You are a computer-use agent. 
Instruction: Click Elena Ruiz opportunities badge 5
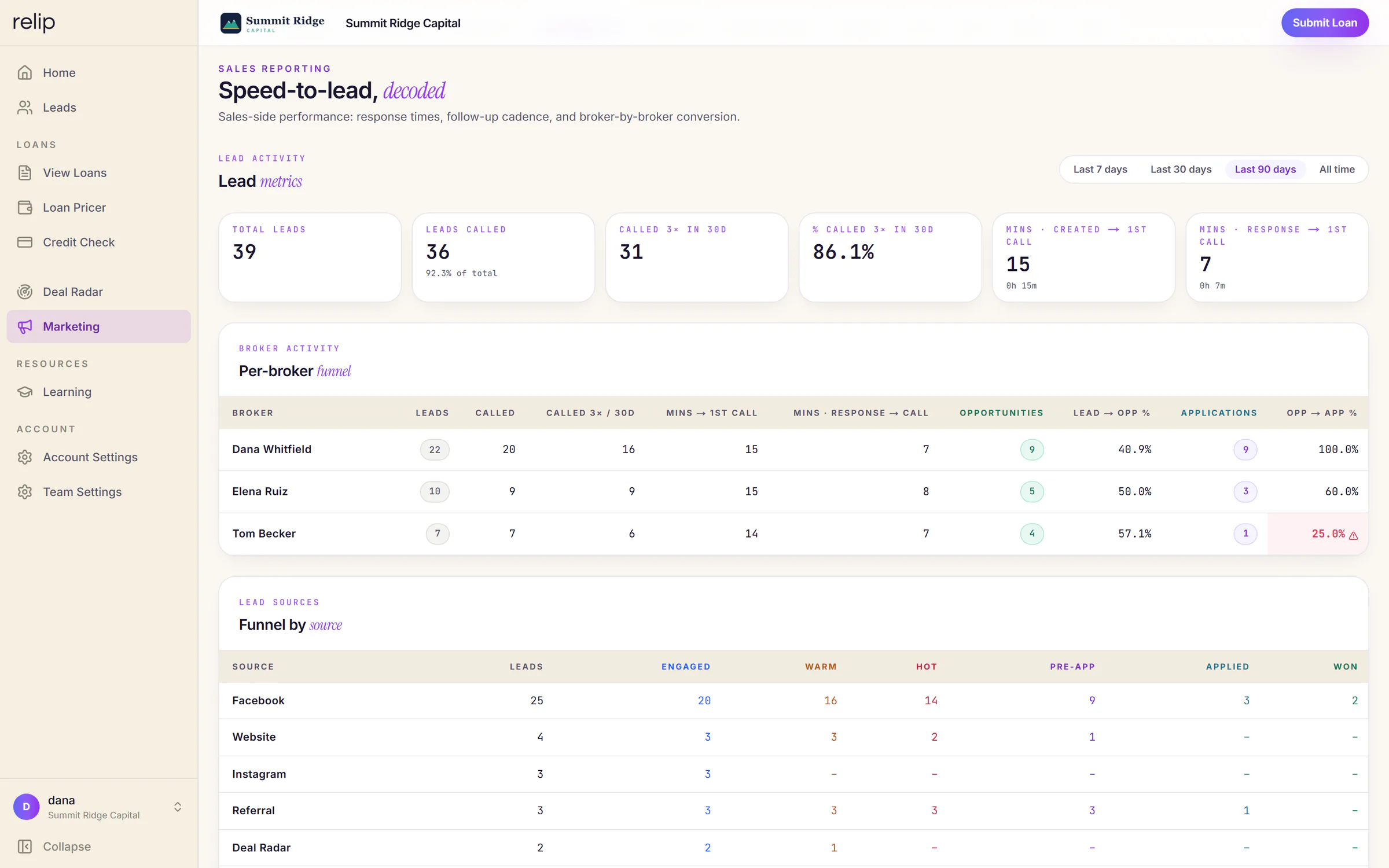[x=1032, y=491]
